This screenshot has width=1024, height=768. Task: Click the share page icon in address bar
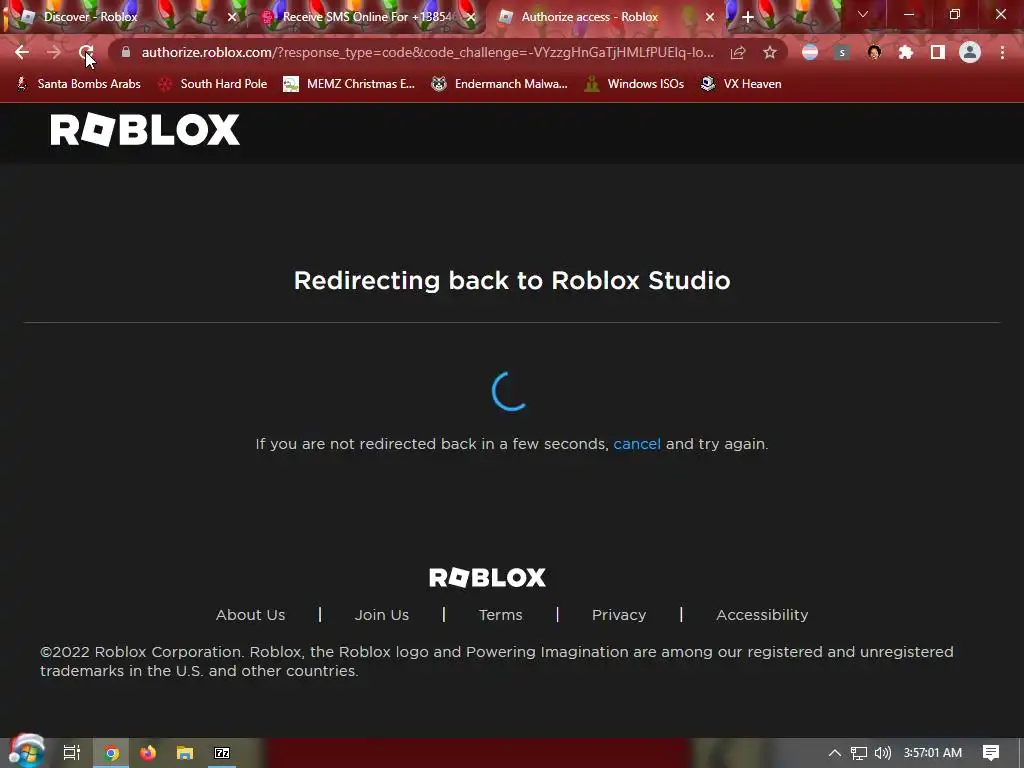738,52
